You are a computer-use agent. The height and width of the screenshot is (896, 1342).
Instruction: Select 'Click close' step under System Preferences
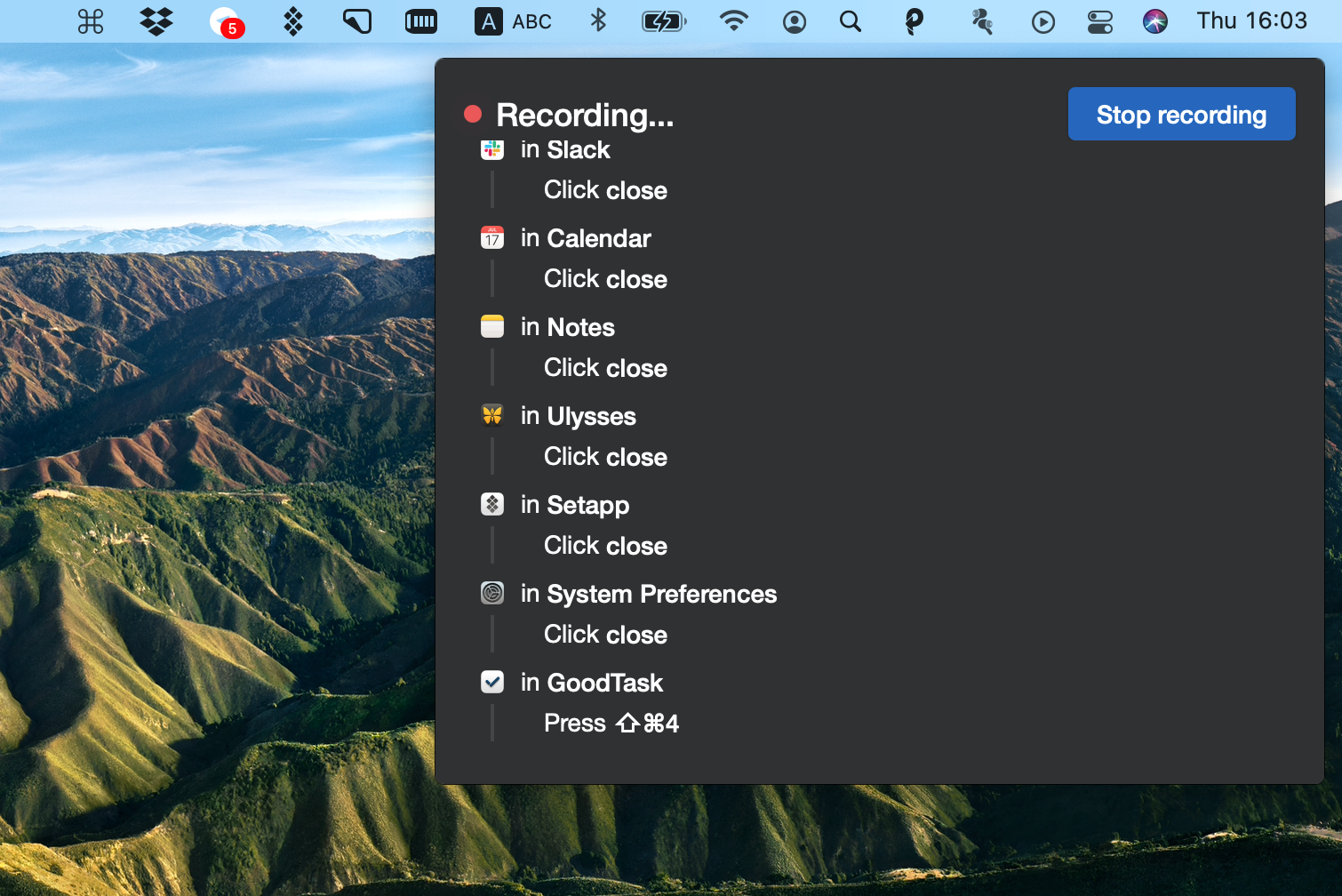pos(605,635)
